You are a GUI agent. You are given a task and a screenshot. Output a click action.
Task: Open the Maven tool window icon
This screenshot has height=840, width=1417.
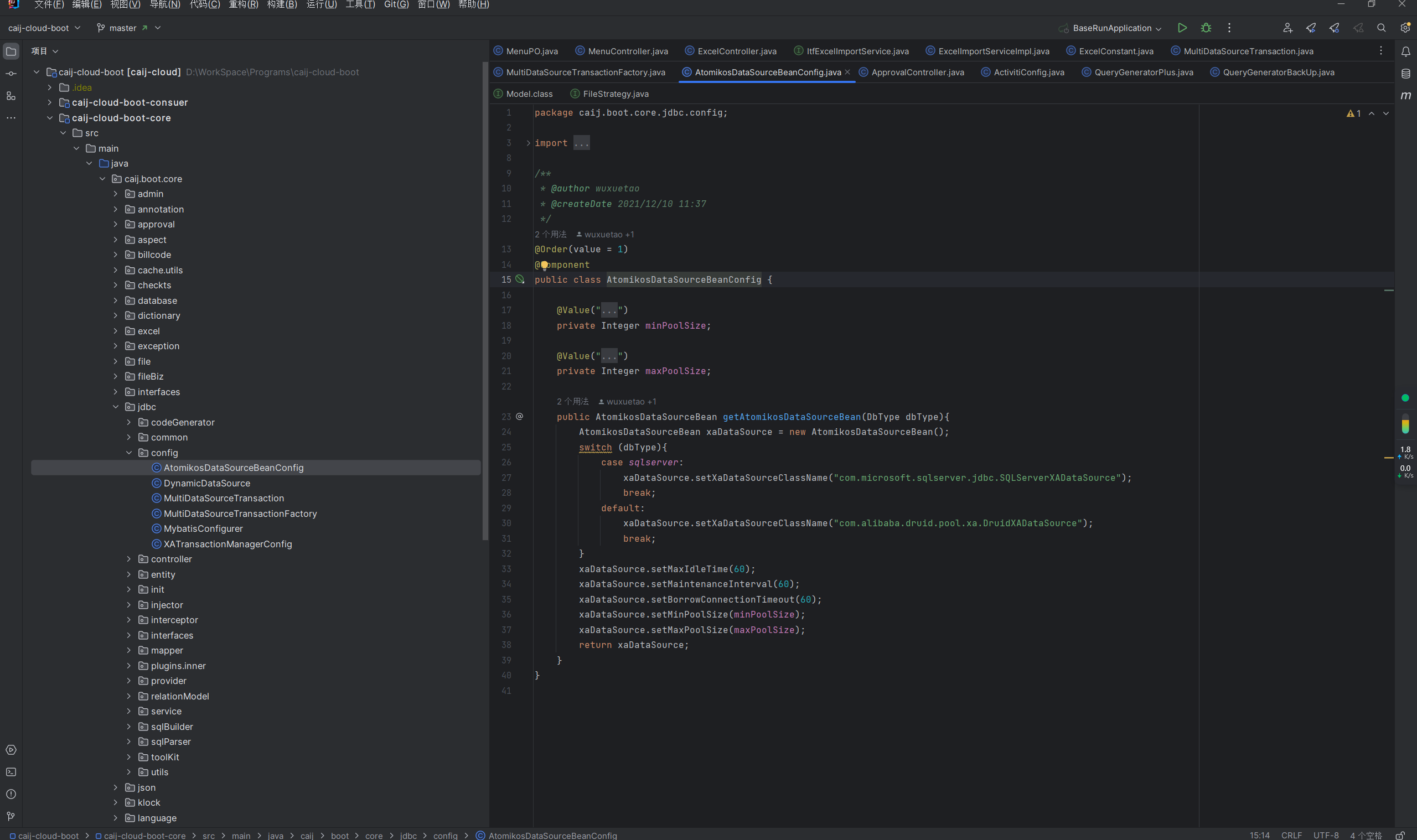[x=1406, y=96]
